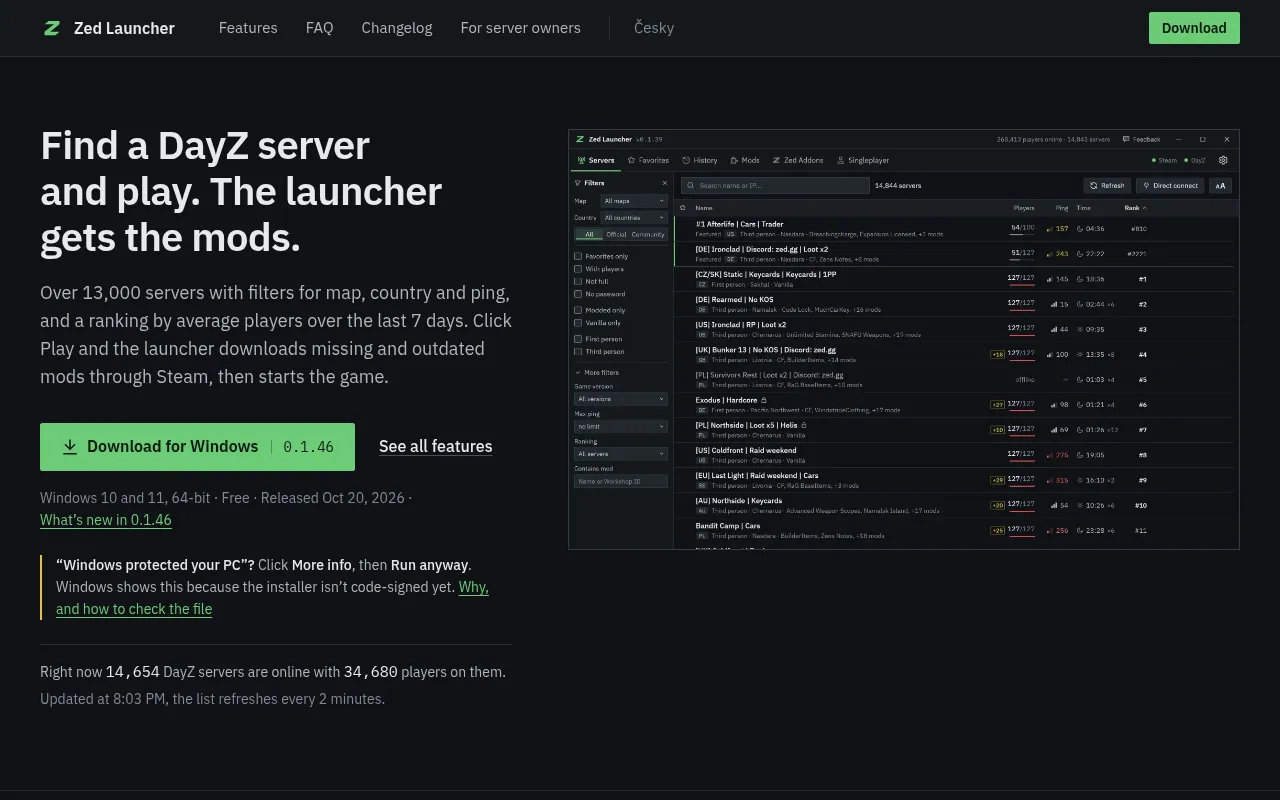Click the Filters funnel icon

(x=577, y=183)
